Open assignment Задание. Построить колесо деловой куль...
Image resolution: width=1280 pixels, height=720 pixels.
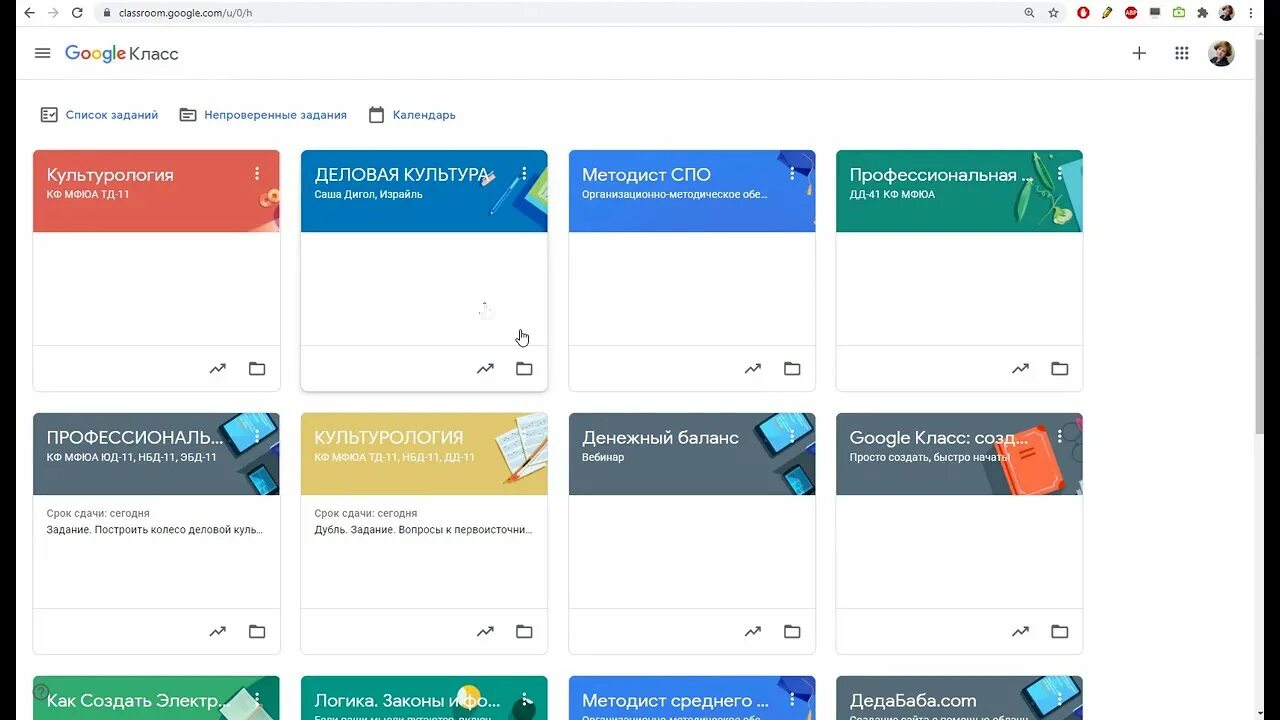click(155, 530)
